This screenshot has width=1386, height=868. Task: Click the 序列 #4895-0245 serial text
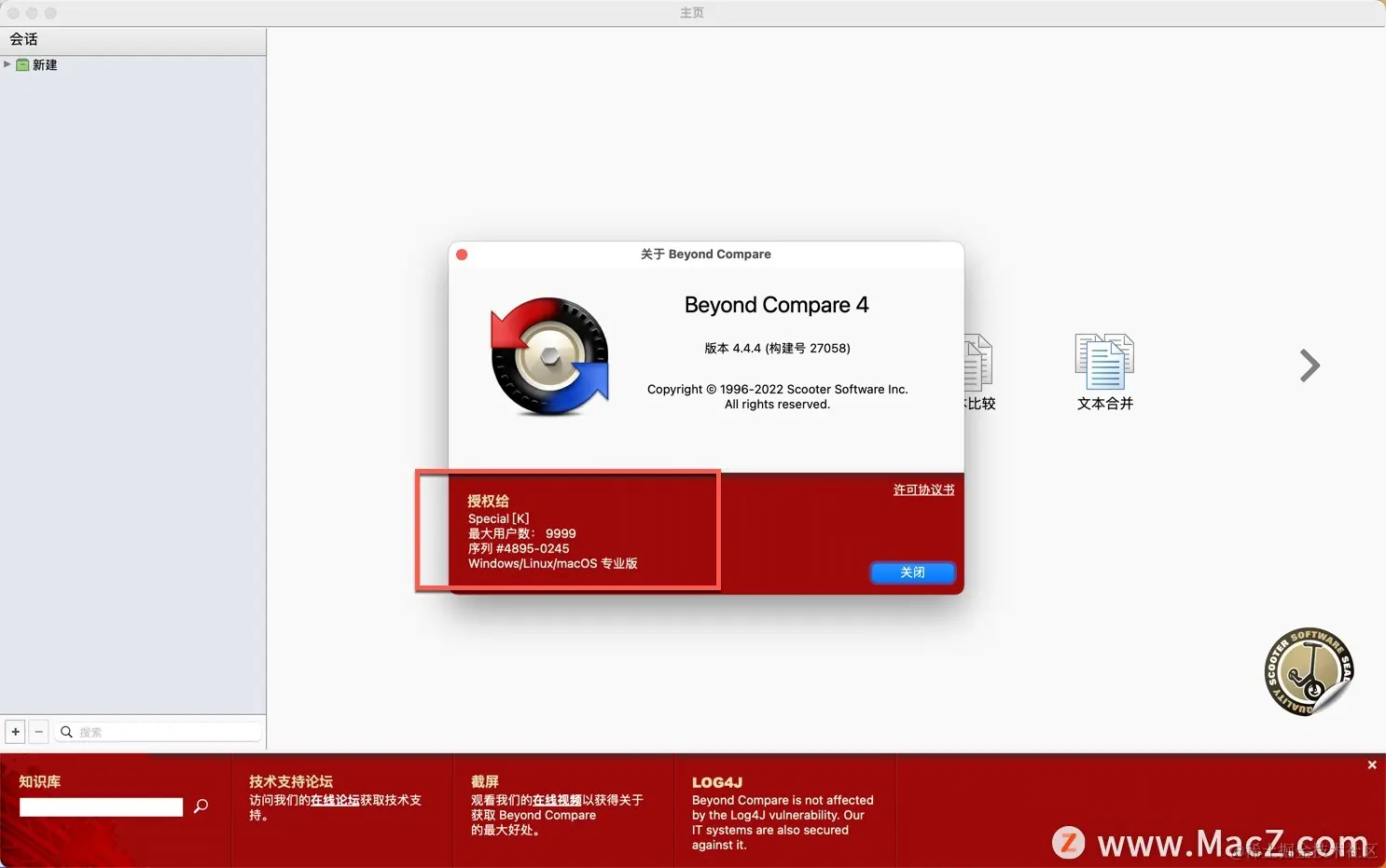tap(519, 548)
